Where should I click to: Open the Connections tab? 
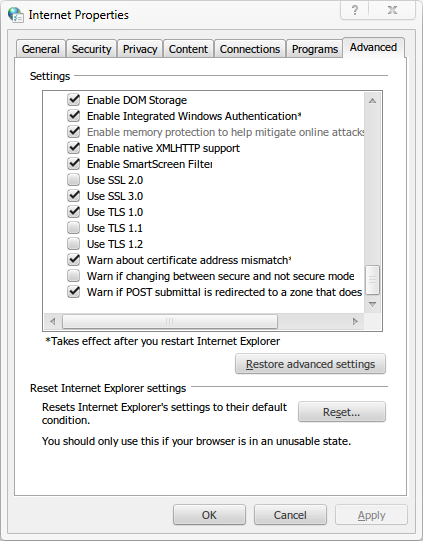coord(250,49)
